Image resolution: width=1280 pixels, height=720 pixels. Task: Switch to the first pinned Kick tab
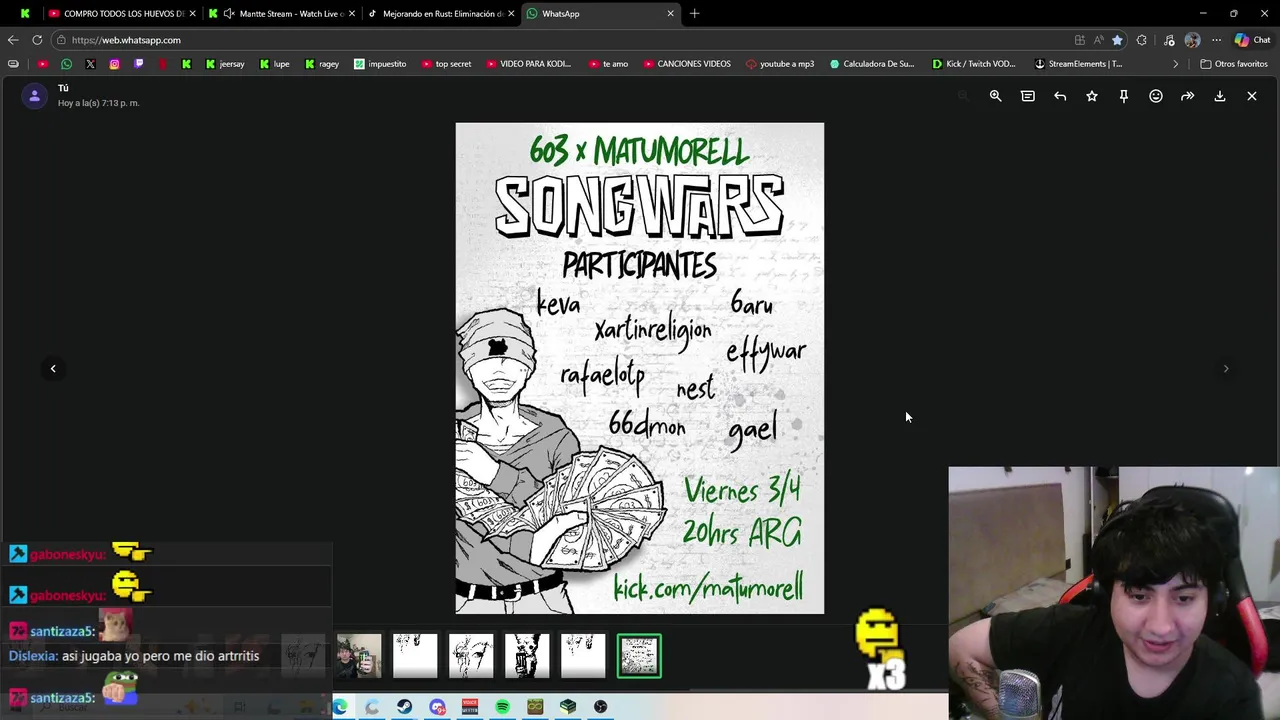25,13
